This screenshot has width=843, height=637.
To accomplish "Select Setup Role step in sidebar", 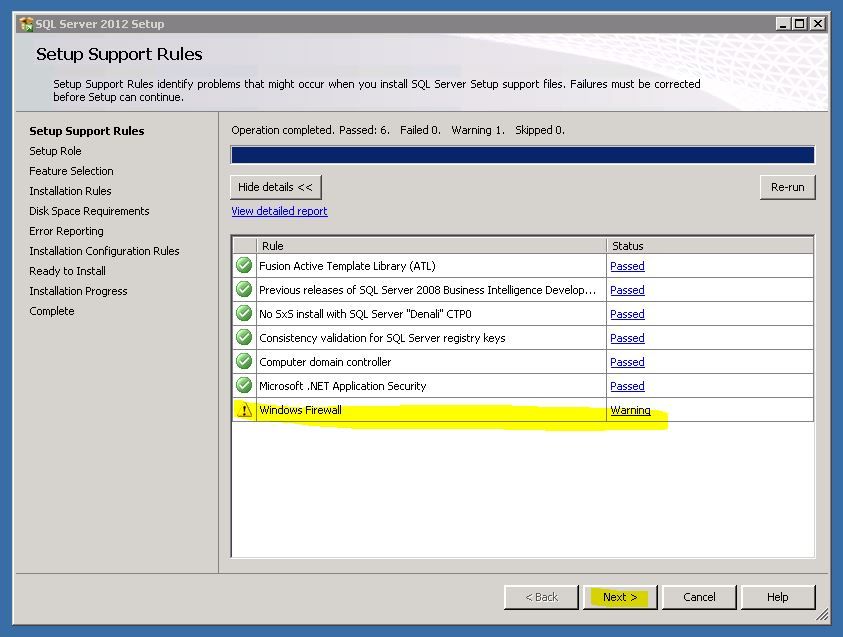I will 55,151.
